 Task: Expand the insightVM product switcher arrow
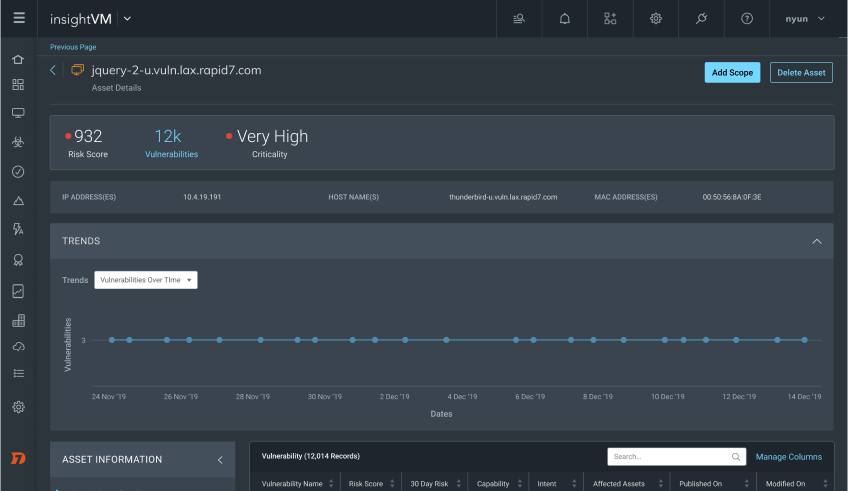[x=127, y=19]
